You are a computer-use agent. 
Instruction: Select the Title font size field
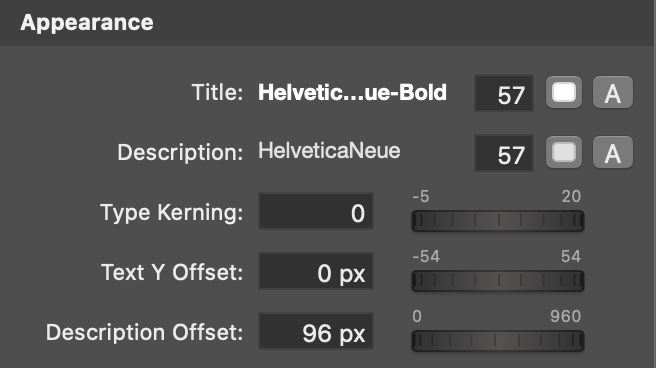pos(504,93)
